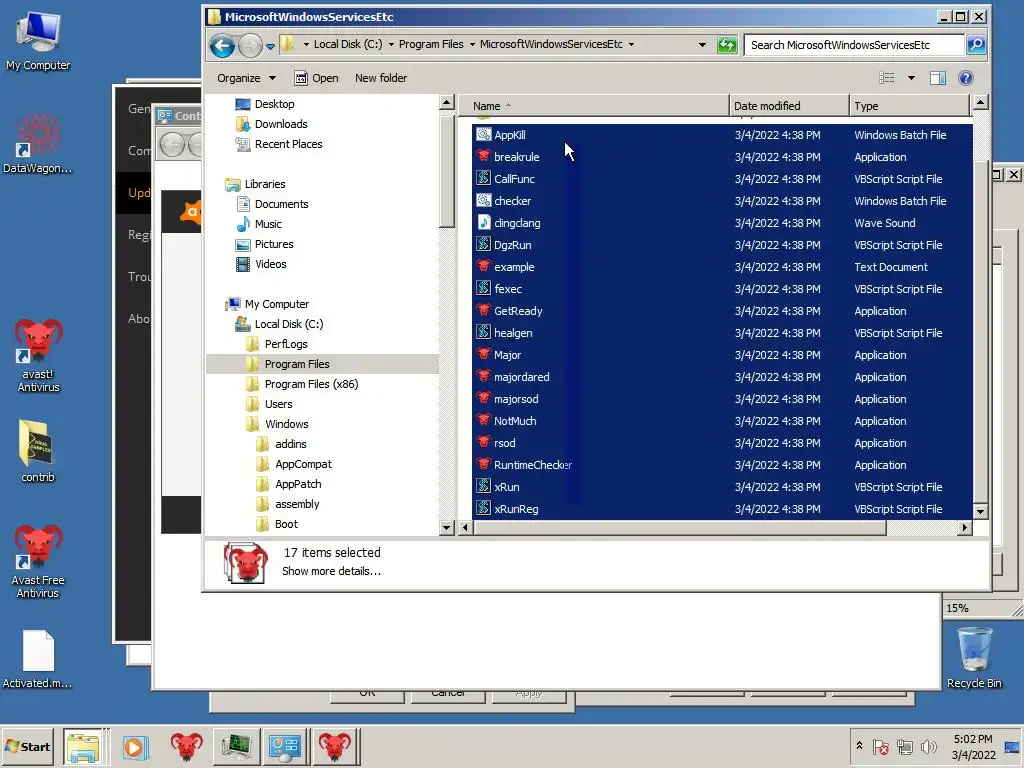The height and width of the screenshot is (768, 1024).
Task: Click the GetReady application icon
Action: click(483, 311)
